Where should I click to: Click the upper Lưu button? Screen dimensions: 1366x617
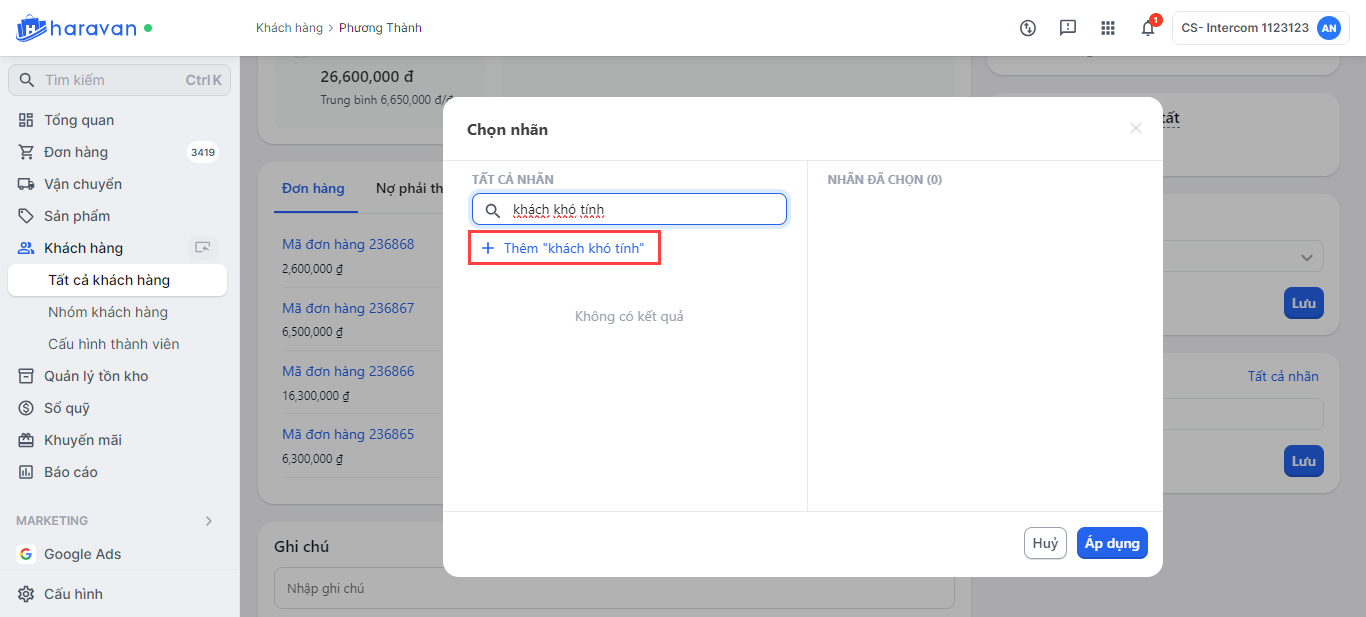tap(1303, 303)
